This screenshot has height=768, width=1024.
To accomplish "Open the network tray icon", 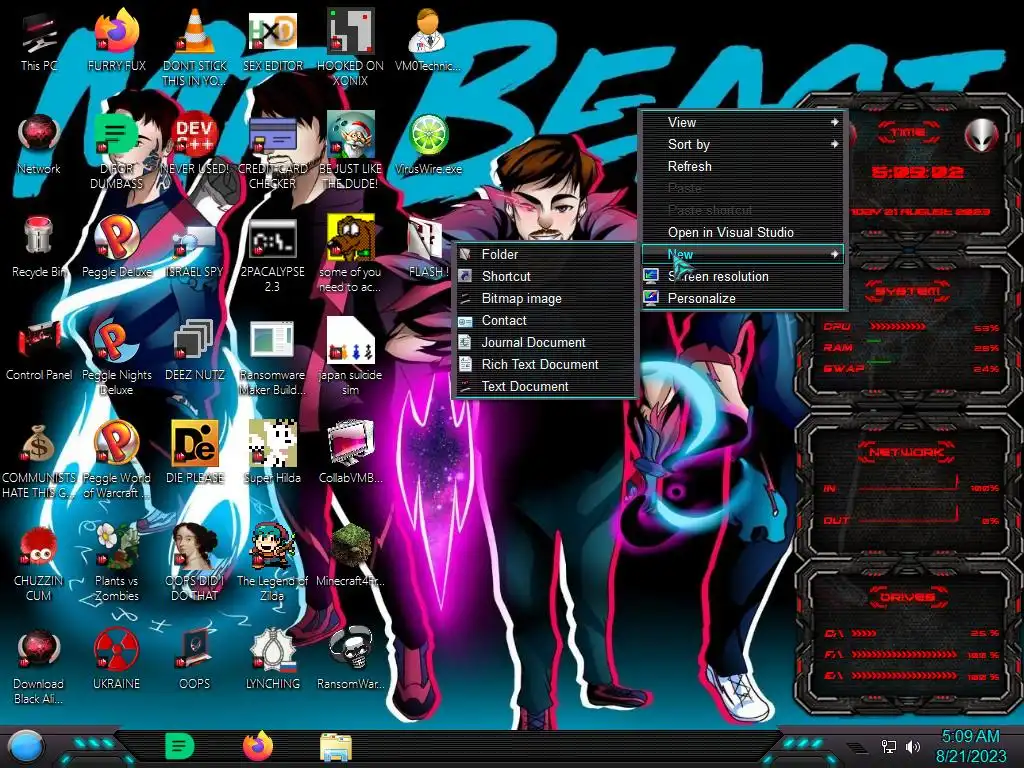I will point(889,746).
